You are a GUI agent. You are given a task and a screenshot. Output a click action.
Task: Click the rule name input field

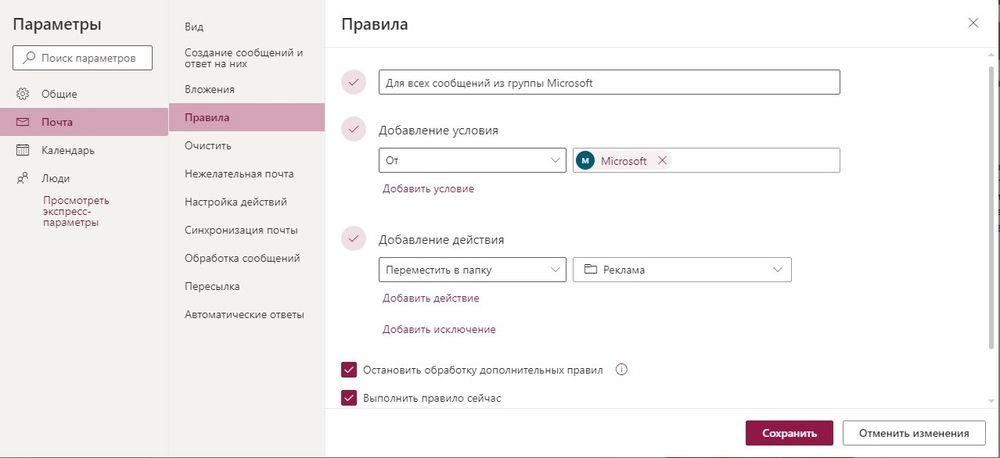click(609, 83)
